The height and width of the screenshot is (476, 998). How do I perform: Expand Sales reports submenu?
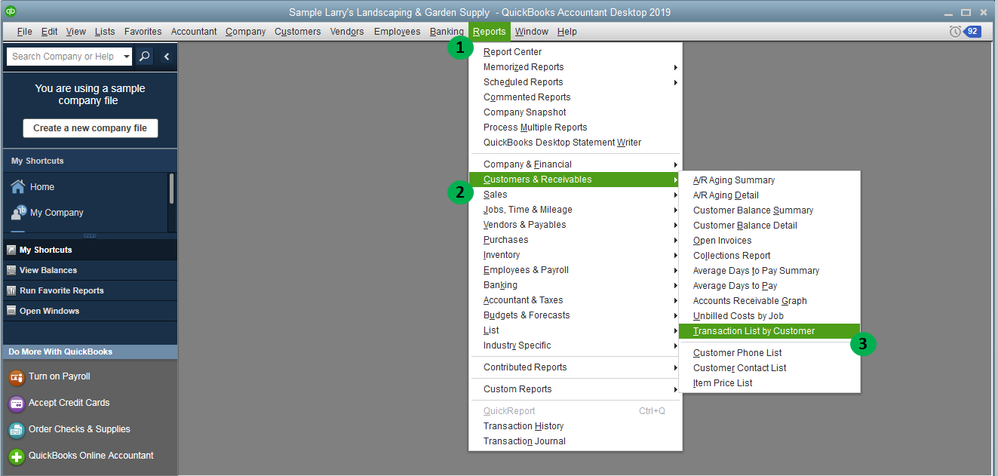[x=675, y=195]
